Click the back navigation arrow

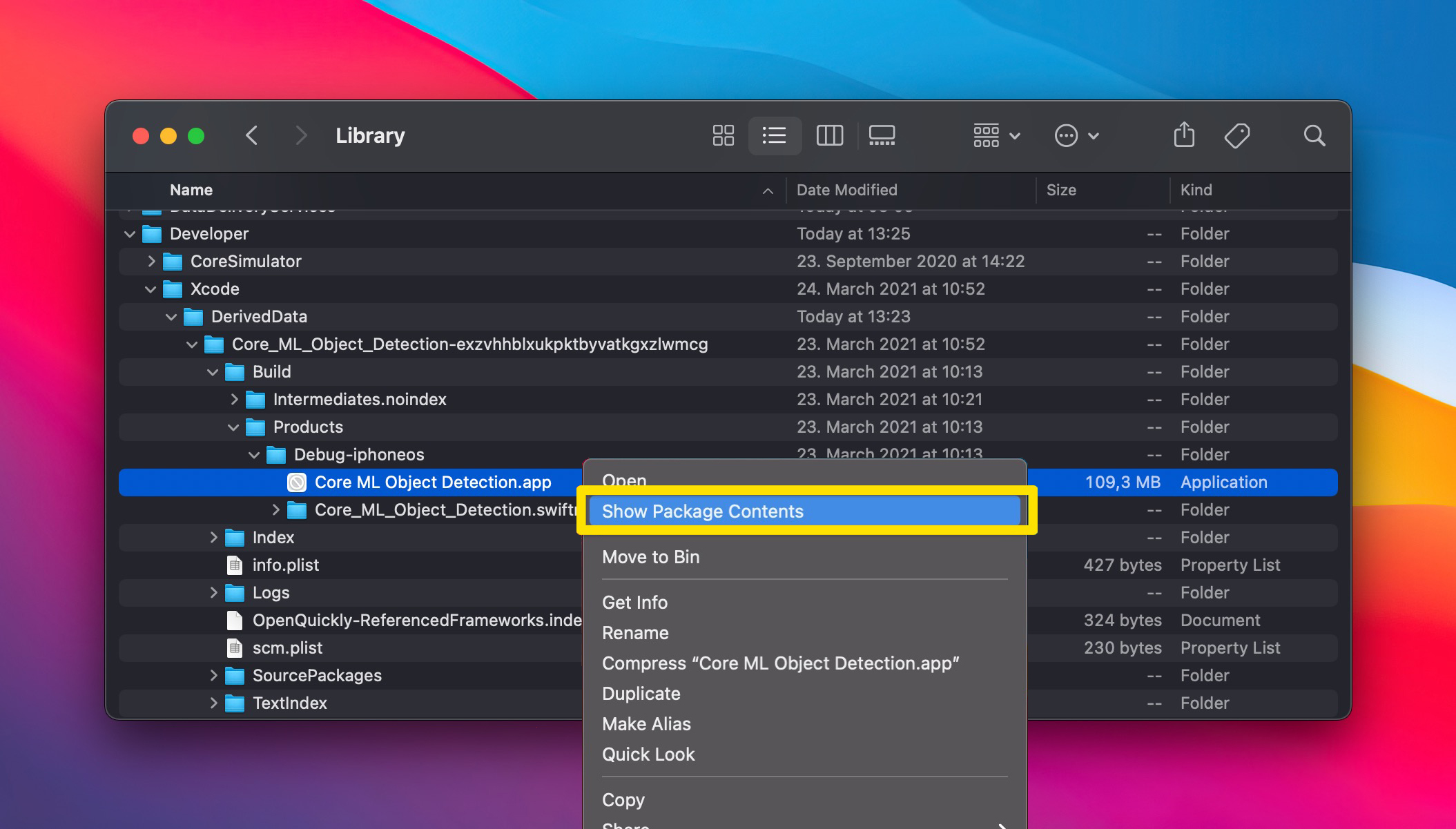(x=252, y=135)
